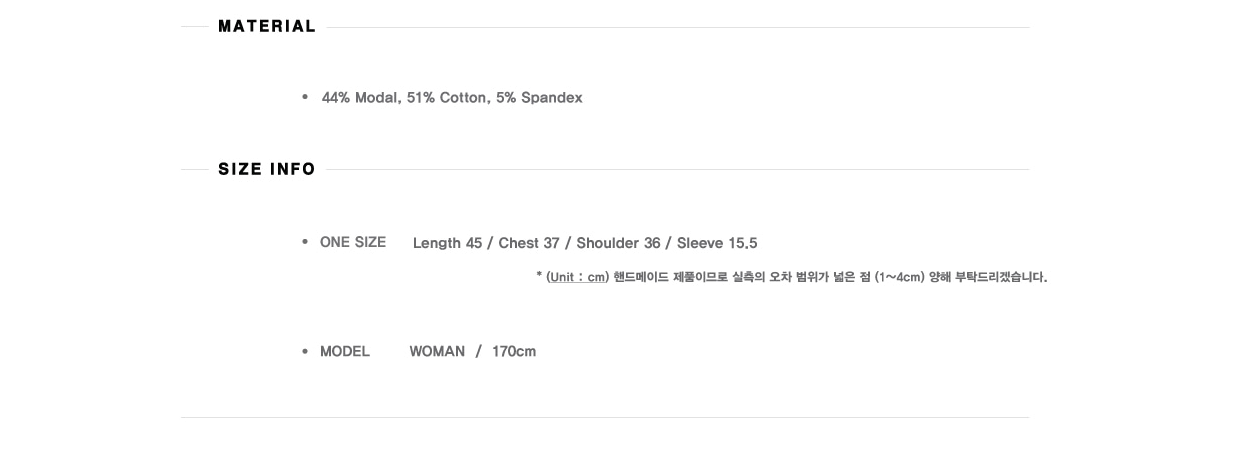
Task: Click the 170cm model height
Action: point(514,351)
